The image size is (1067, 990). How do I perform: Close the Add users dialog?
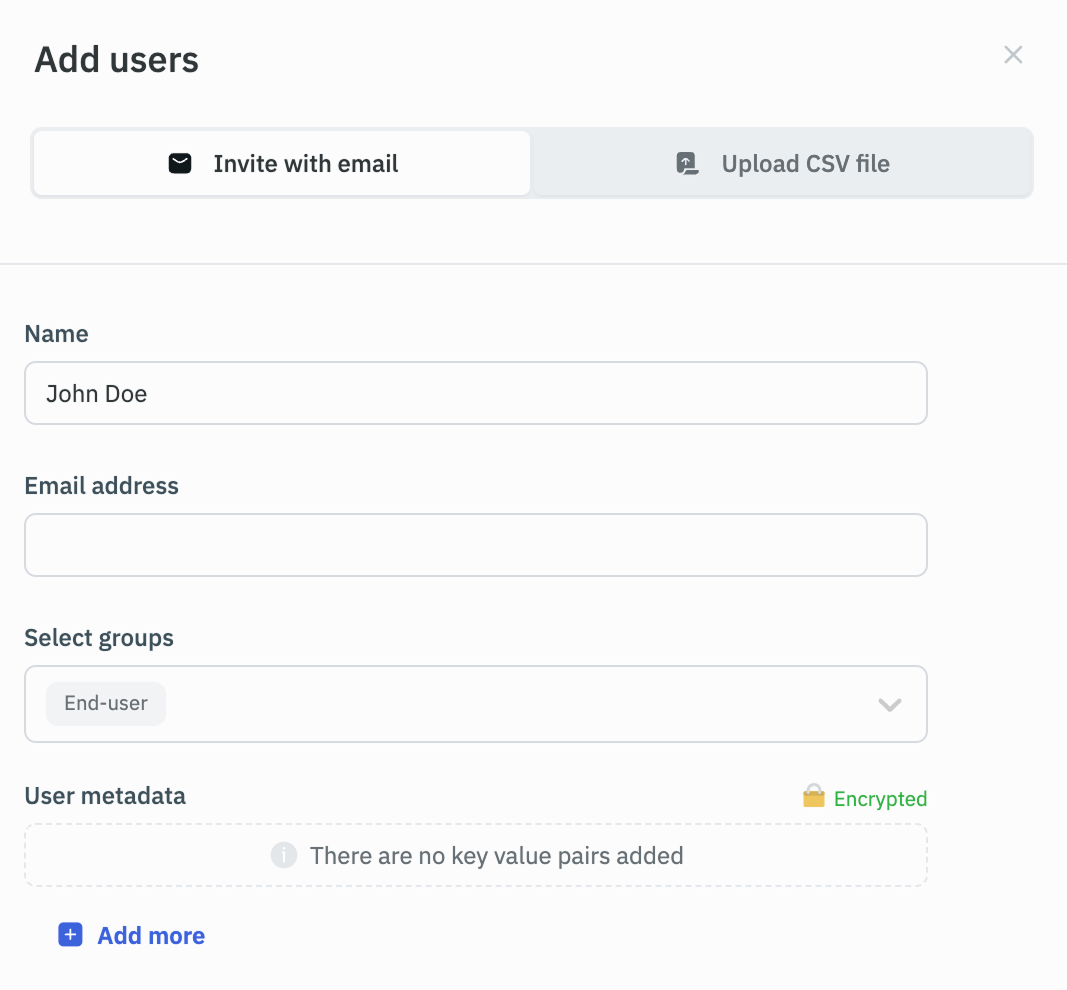tap(1013, 55)
